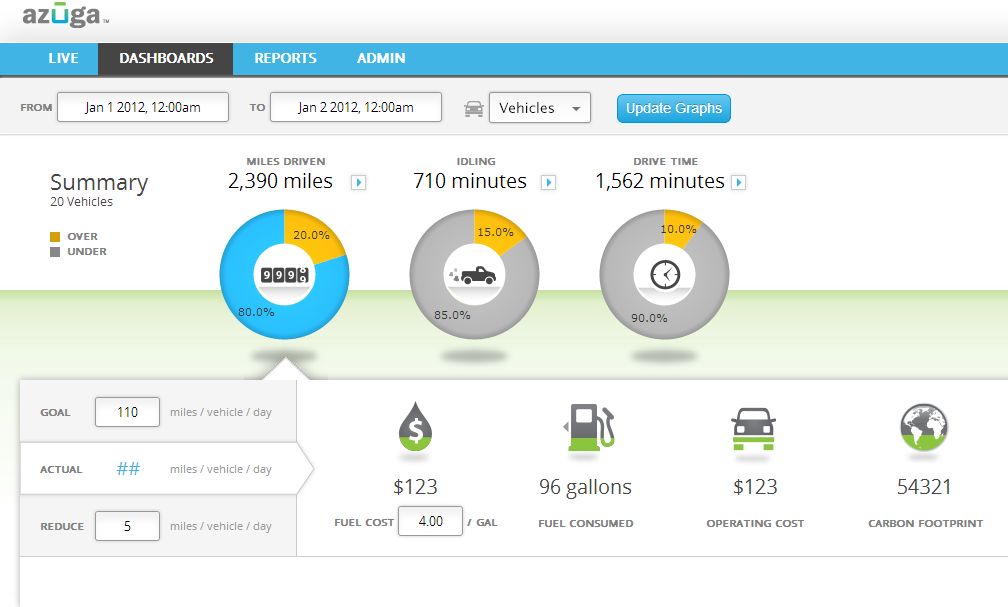Select the 15.0% over slice of Idling
Screen dimensions: 1008x607
click(496, 232)
